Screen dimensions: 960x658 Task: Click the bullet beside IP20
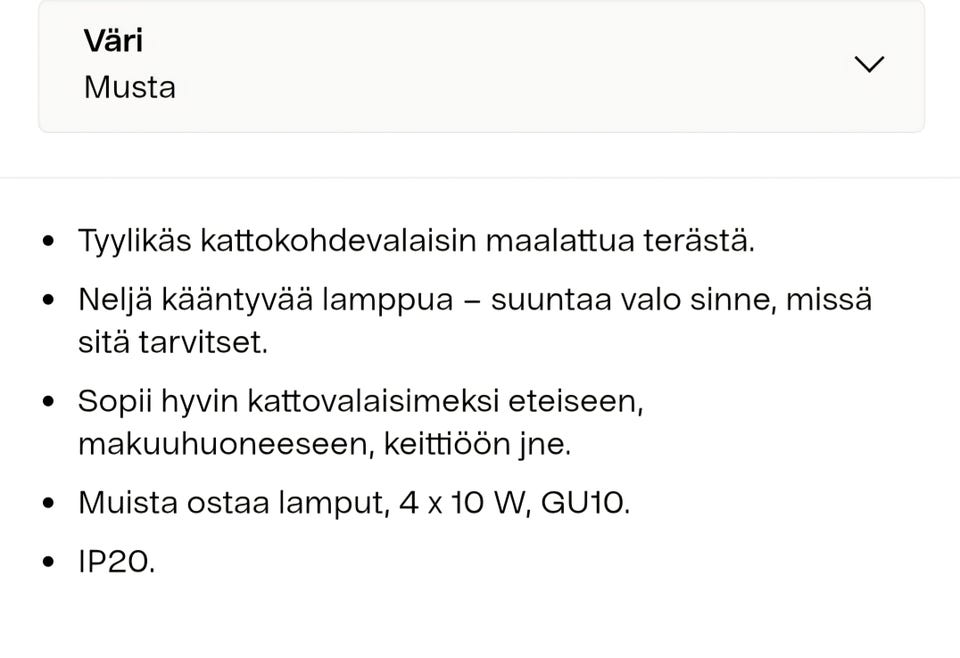(49, 563)
